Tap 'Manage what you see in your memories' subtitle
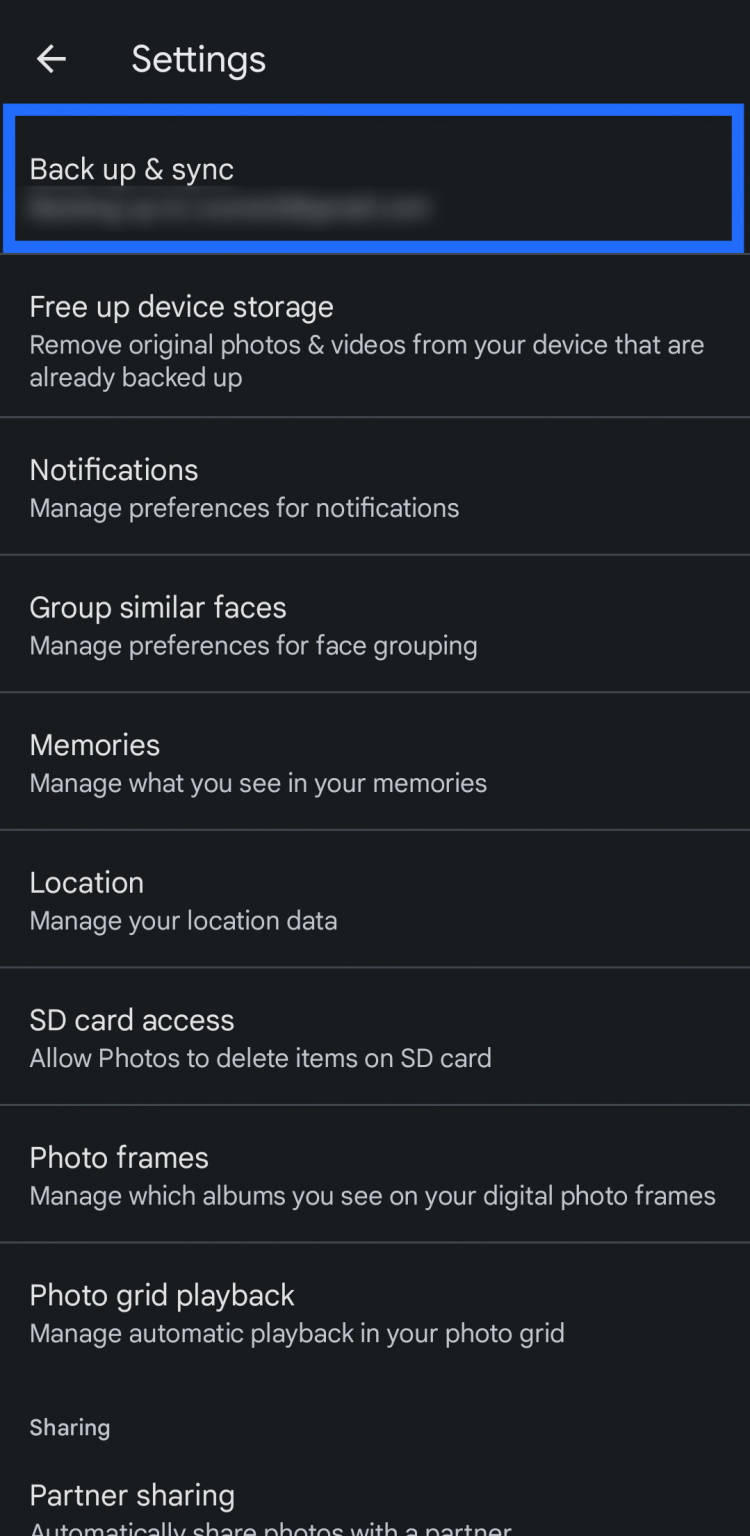 point(257,782)
